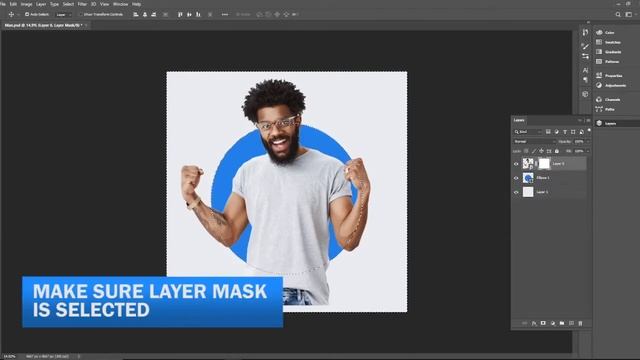Screen dimensions: 640x360
Task: Click the Align right edges icon
Action: (153, 14)
